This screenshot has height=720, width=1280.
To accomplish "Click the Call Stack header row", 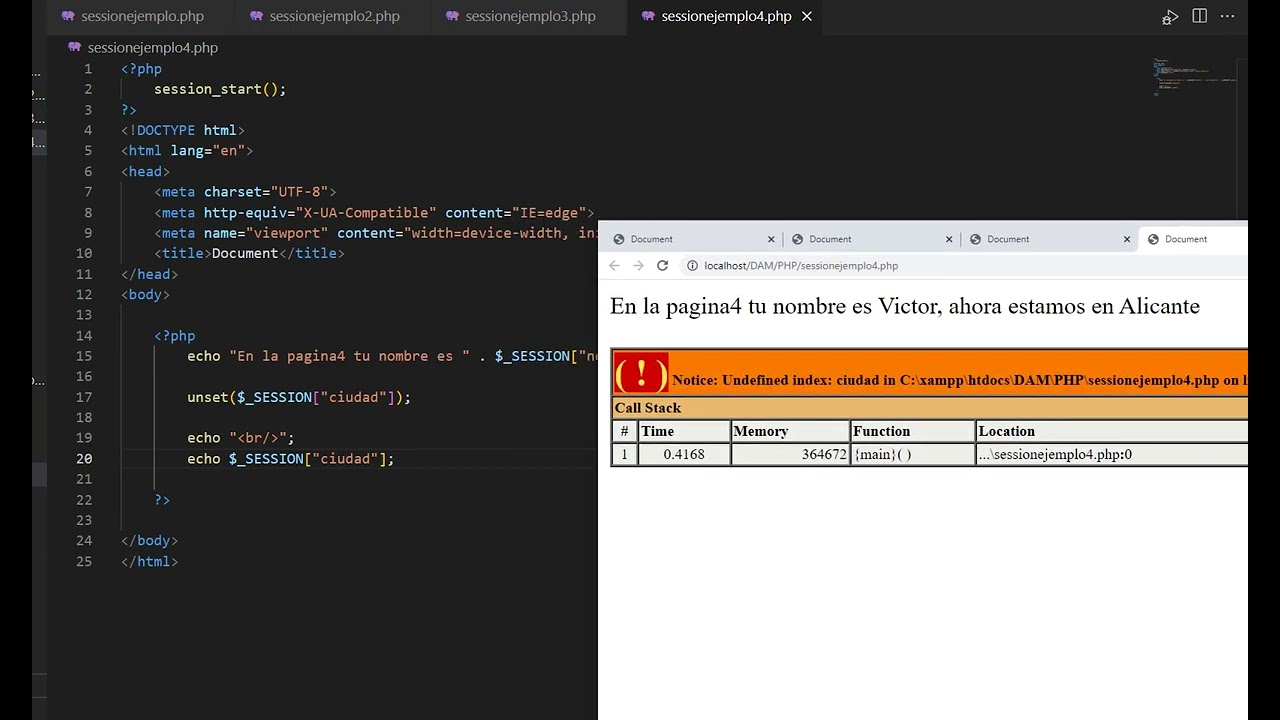I will pyautogui.click(x=929, y=408).
